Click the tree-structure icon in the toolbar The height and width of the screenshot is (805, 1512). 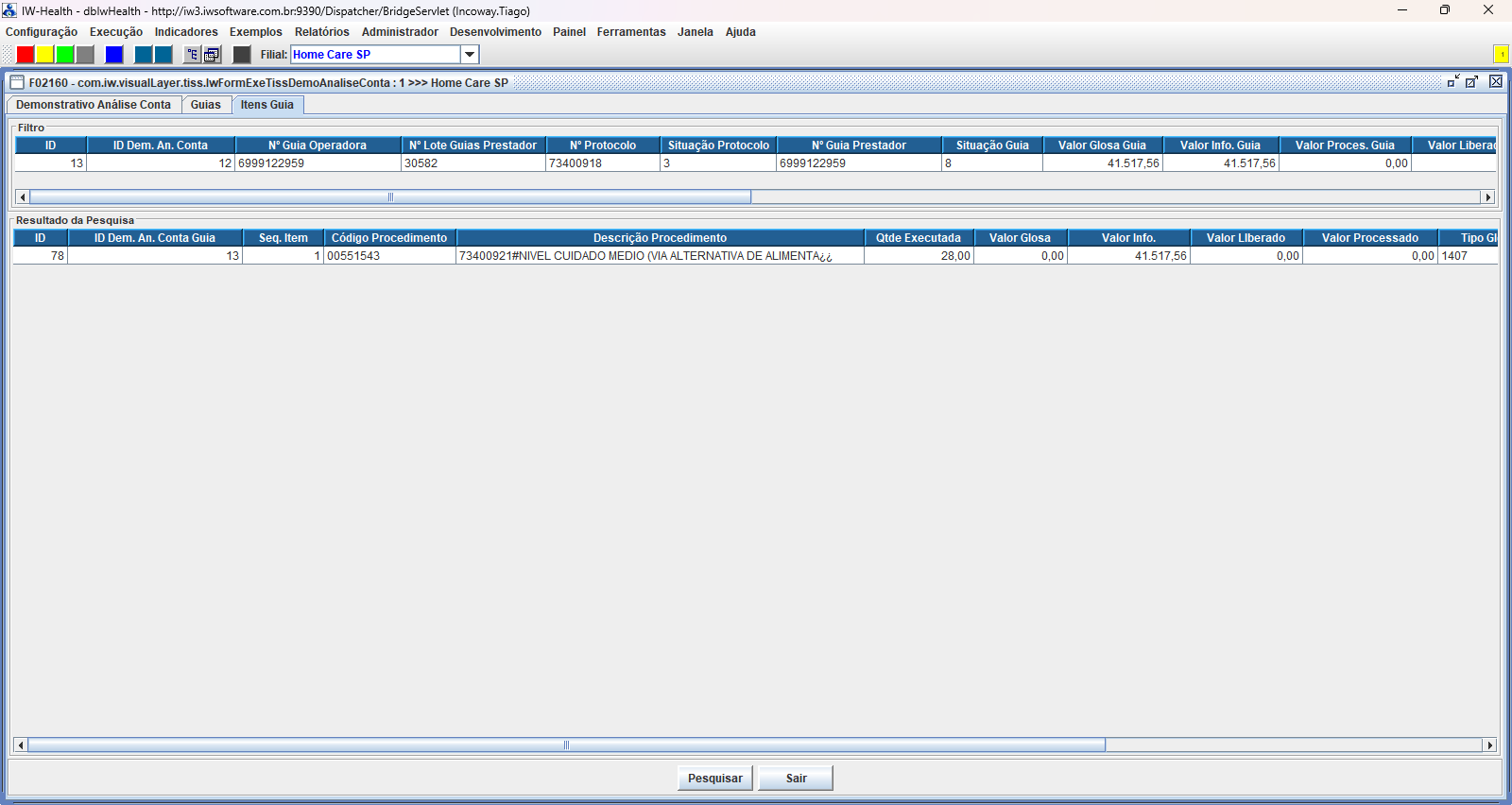coord(192,55)
